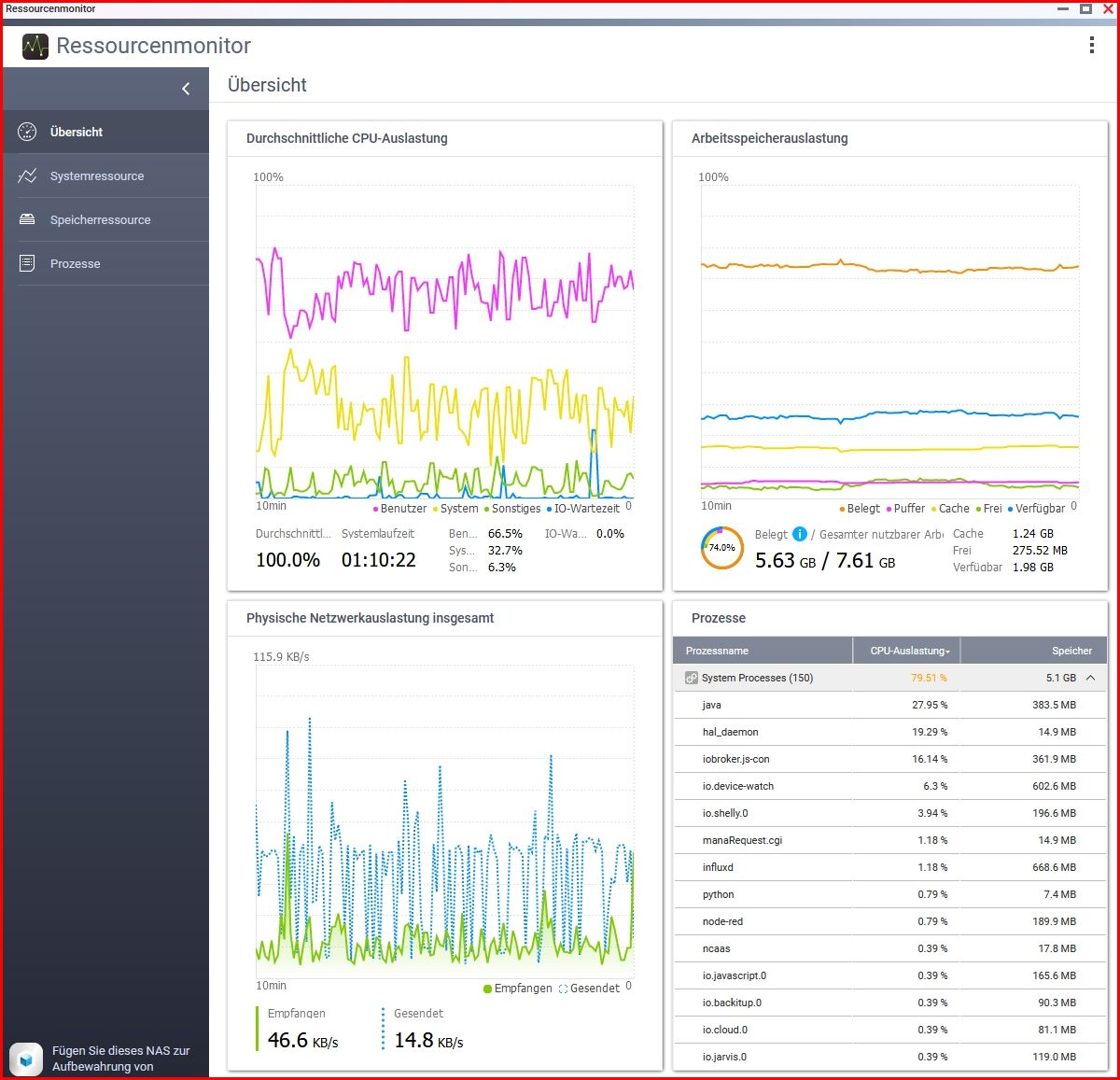Select the python process row
1120x1080 pixels.
(890, 894)
